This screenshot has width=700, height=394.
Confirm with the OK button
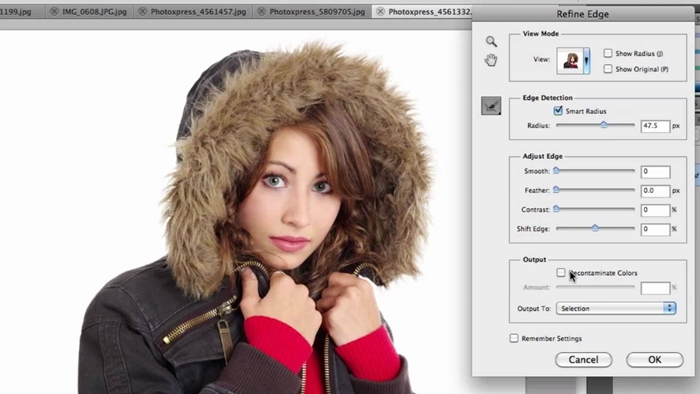654,360
